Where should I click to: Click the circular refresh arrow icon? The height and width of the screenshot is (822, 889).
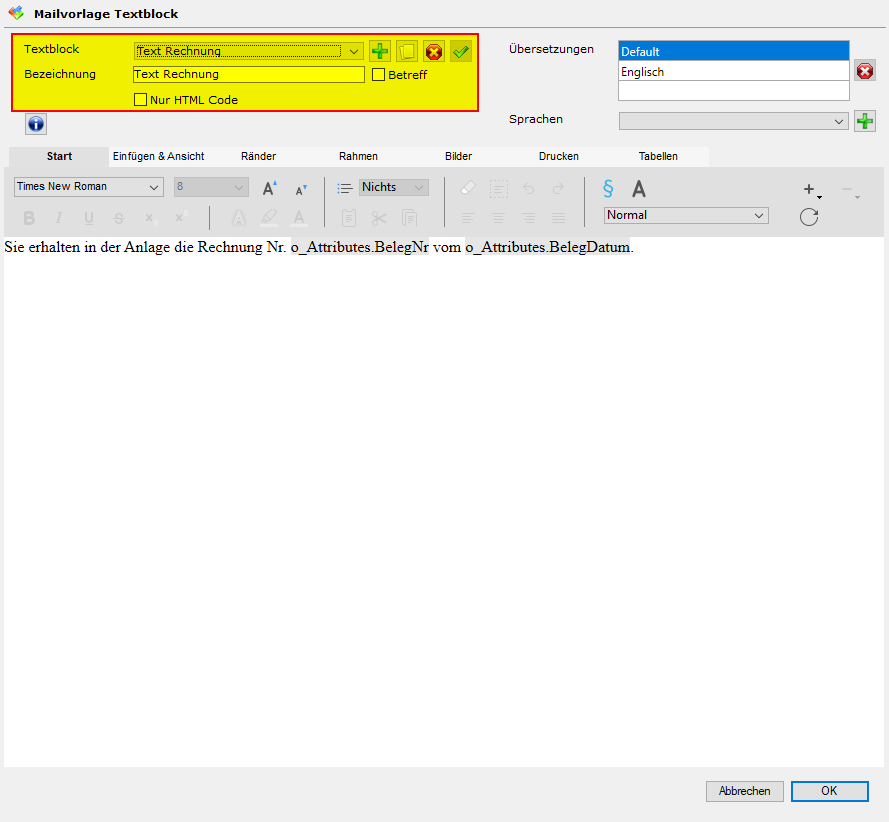[809, 217]
